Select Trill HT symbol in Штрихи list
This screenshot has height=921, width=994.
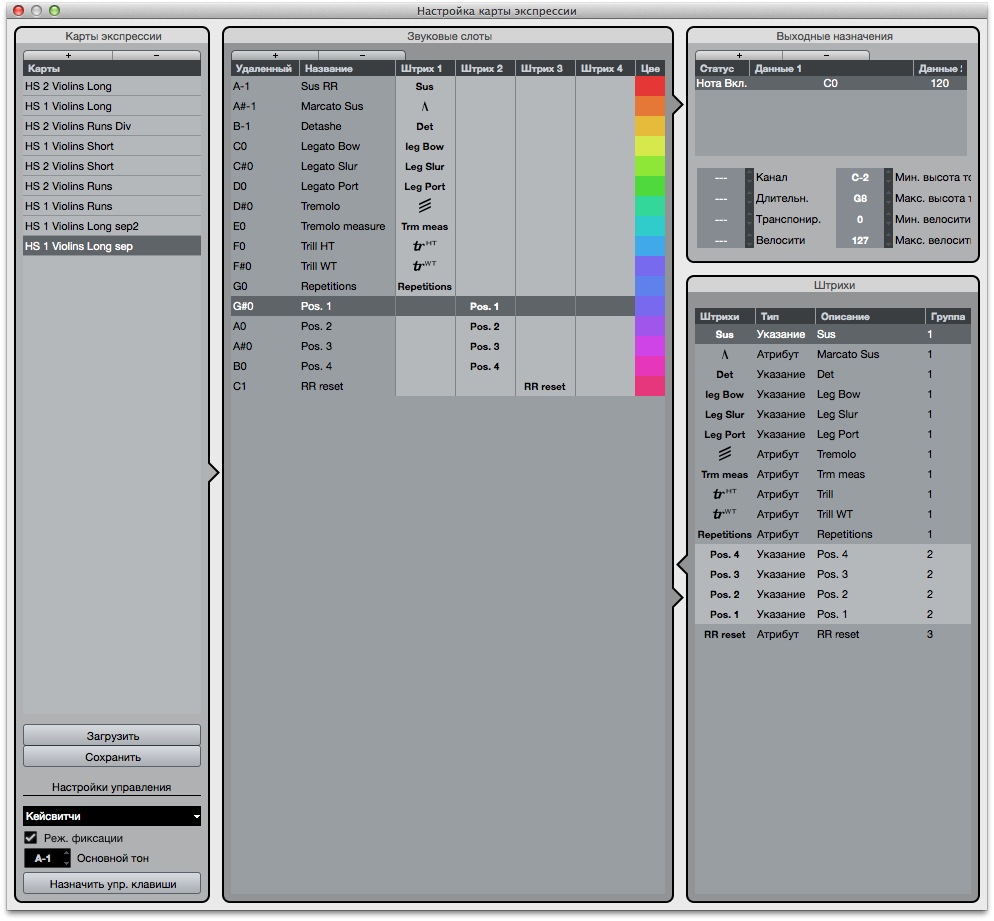pyautogui.click(x=725, y=494)
